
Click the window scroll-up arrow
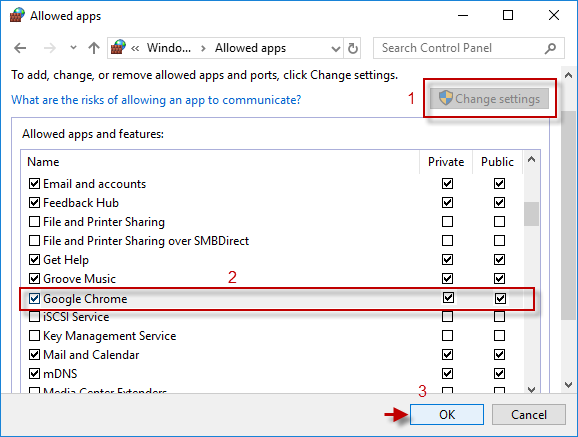click(568, 75)
